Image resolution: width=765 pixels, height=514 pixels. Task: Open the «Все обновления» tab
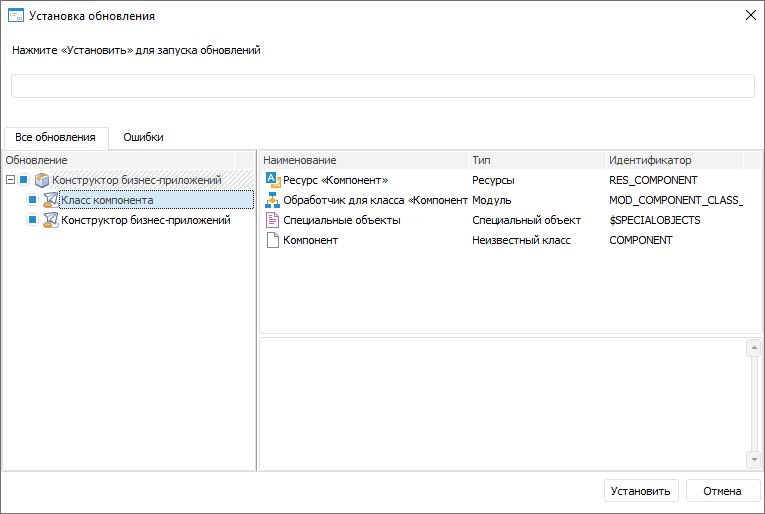pyautogui.click(x=55, y=137)
